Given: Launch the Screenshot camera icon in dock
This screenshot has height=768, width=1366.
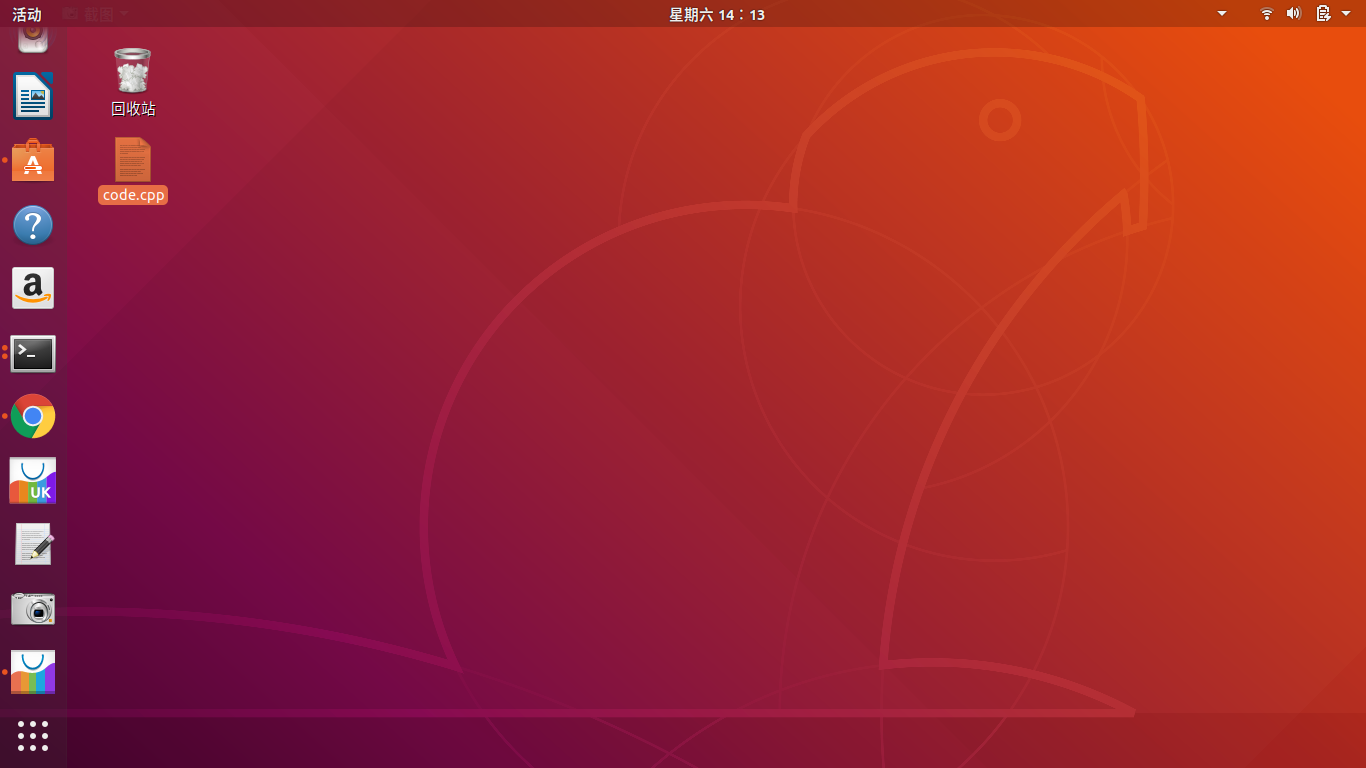Looking at the screenshot, I should [33, 608].
